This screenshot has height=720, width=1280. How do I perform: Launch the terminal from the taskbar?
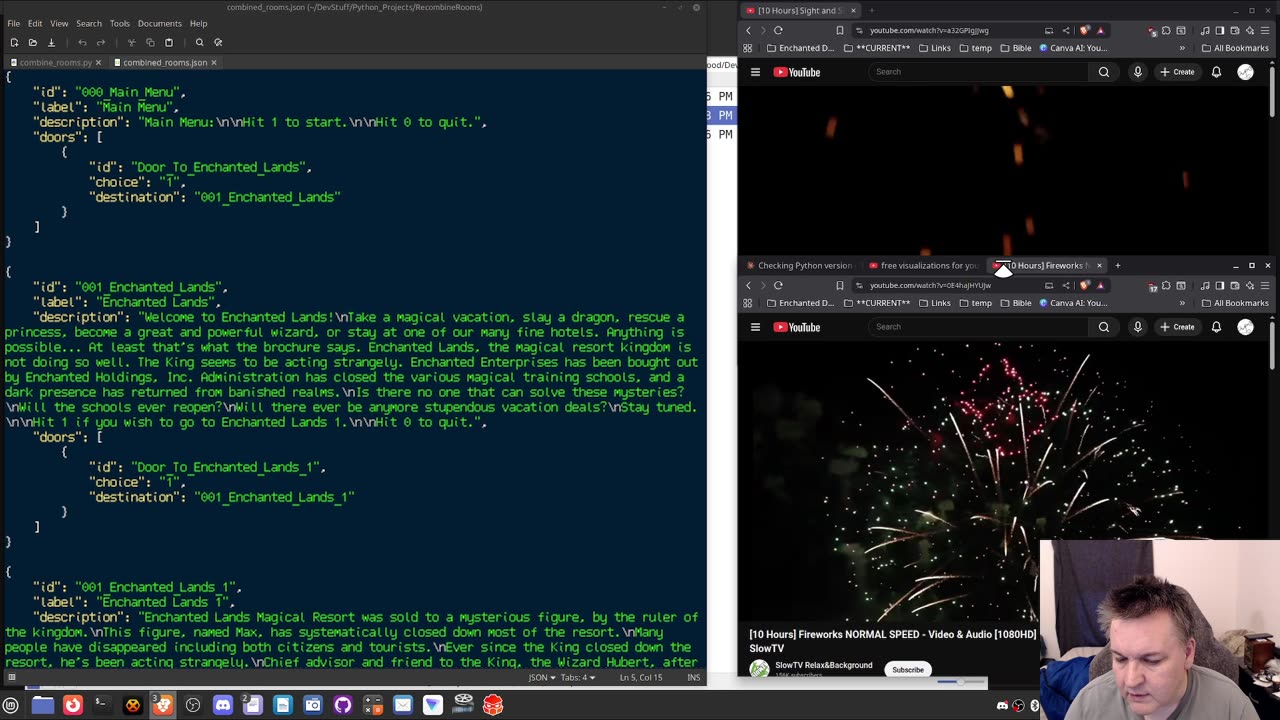coord(102,705)
